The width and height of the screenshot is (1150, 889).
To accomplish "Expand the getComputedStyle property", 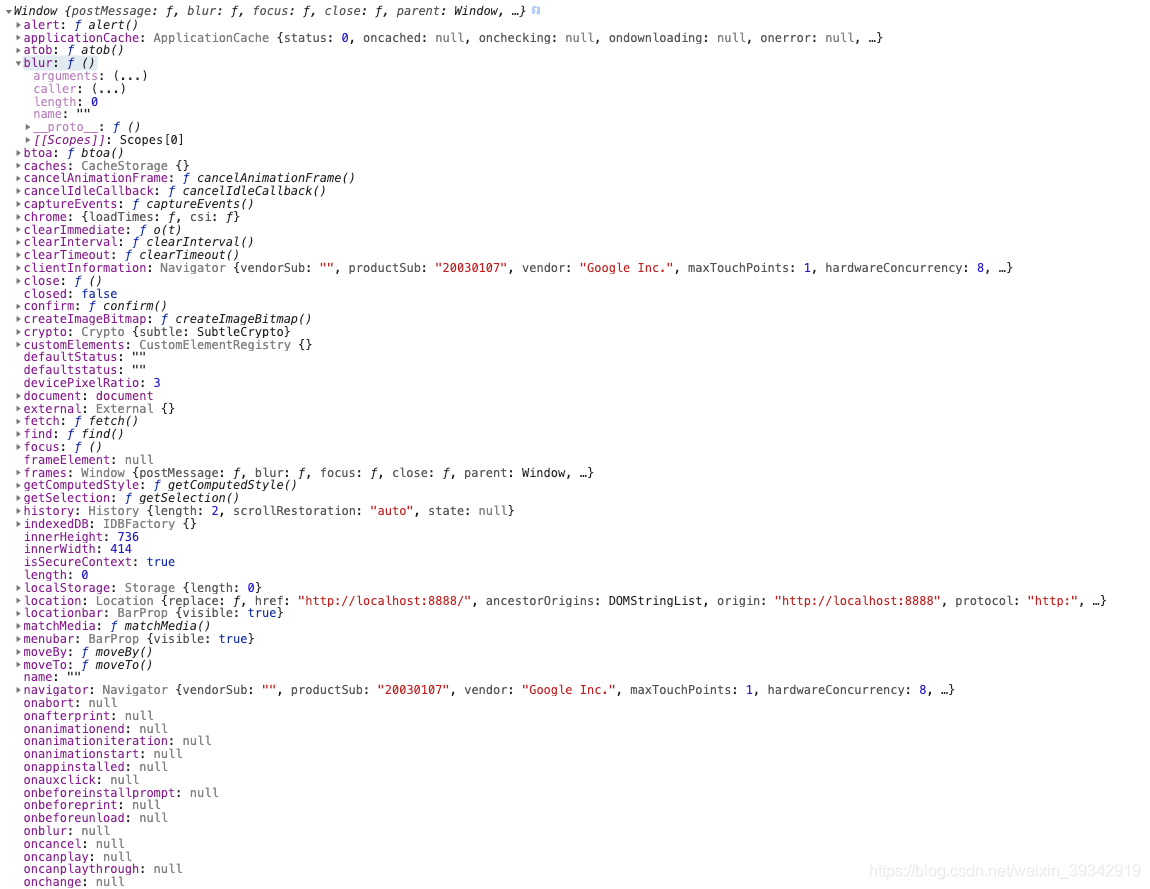I will coord(18,485).
